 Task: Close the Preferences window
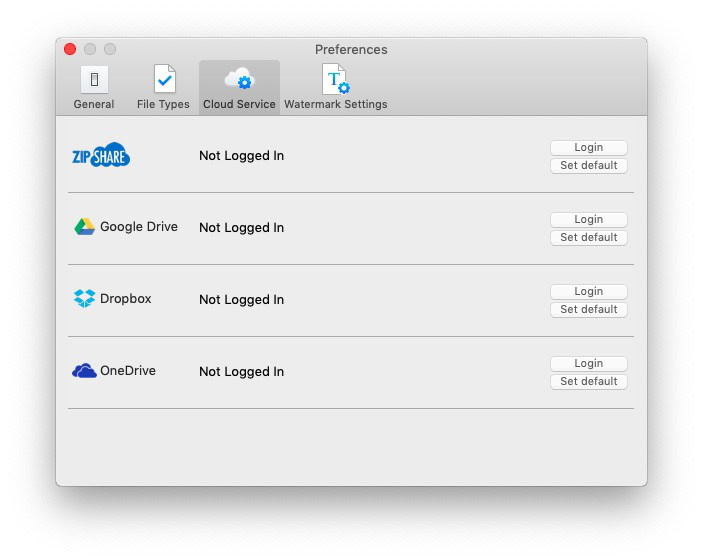click(x=70, y=49)
